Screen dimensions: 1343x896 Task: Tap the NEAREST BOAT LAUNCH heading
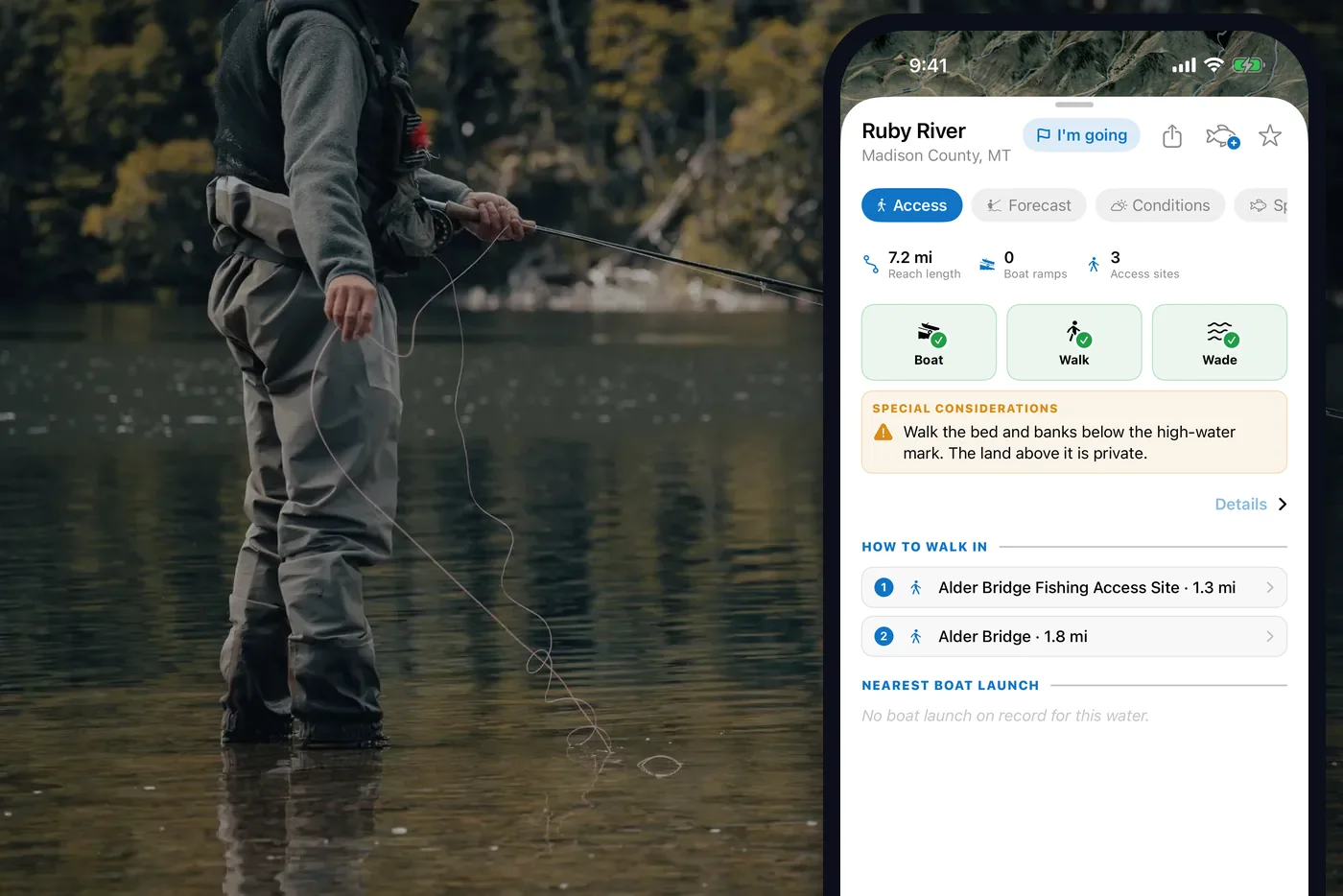click(x=950, y=686)
